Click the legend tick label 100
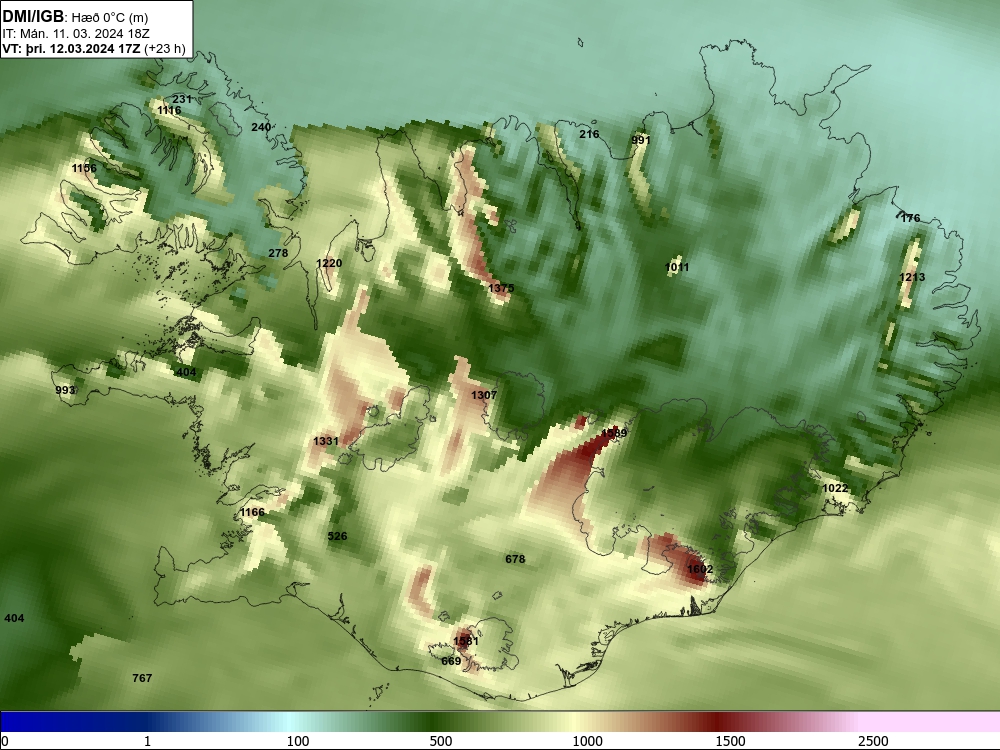 (298, 741)
